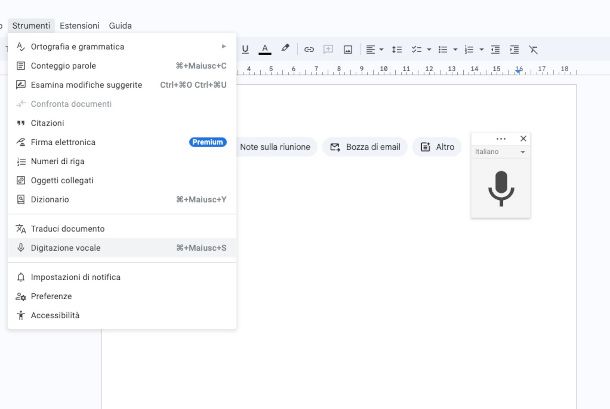
Task: Start dictation with the microphone button
Action: pos(501,187)
